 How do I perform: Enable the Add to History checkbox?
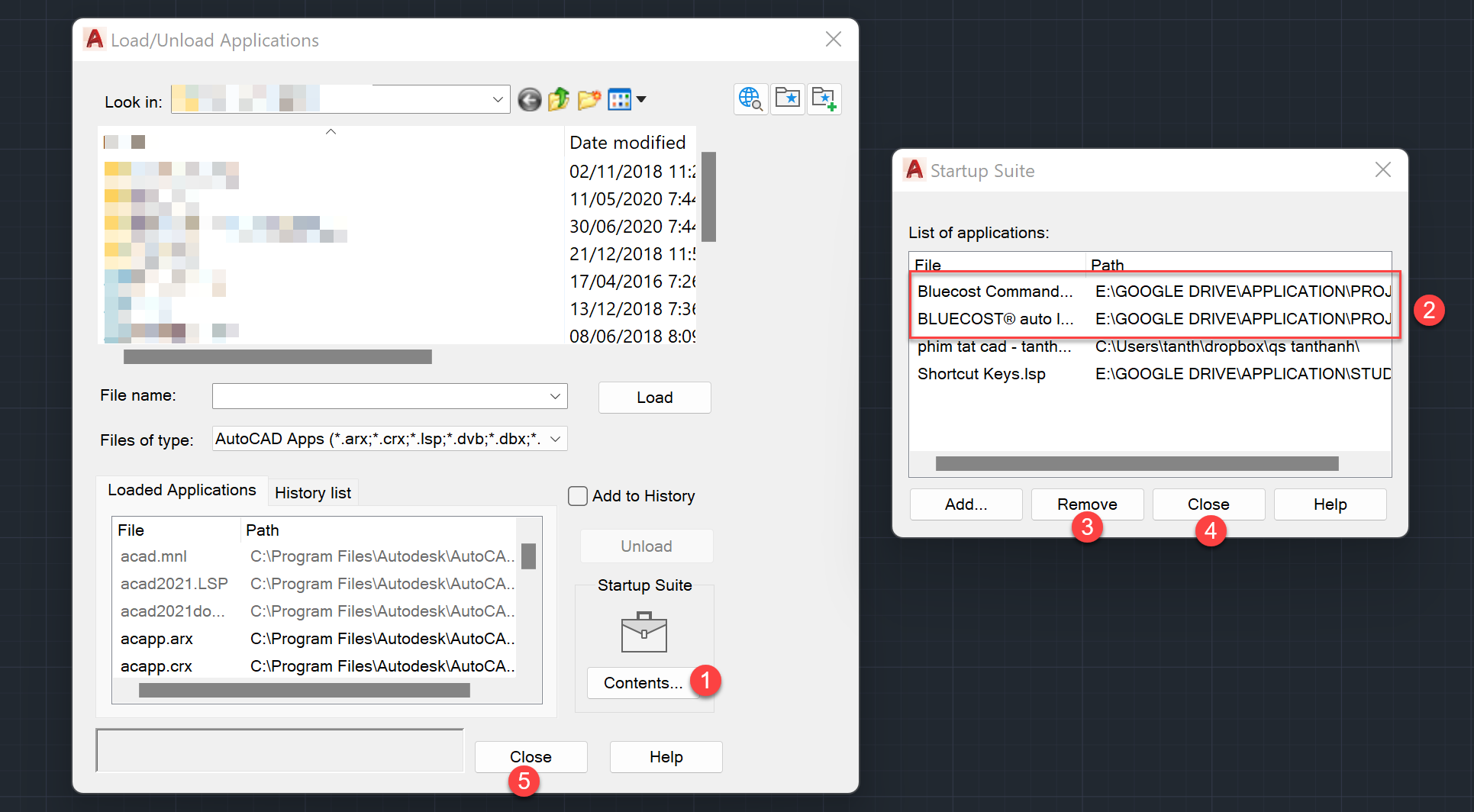578,496
